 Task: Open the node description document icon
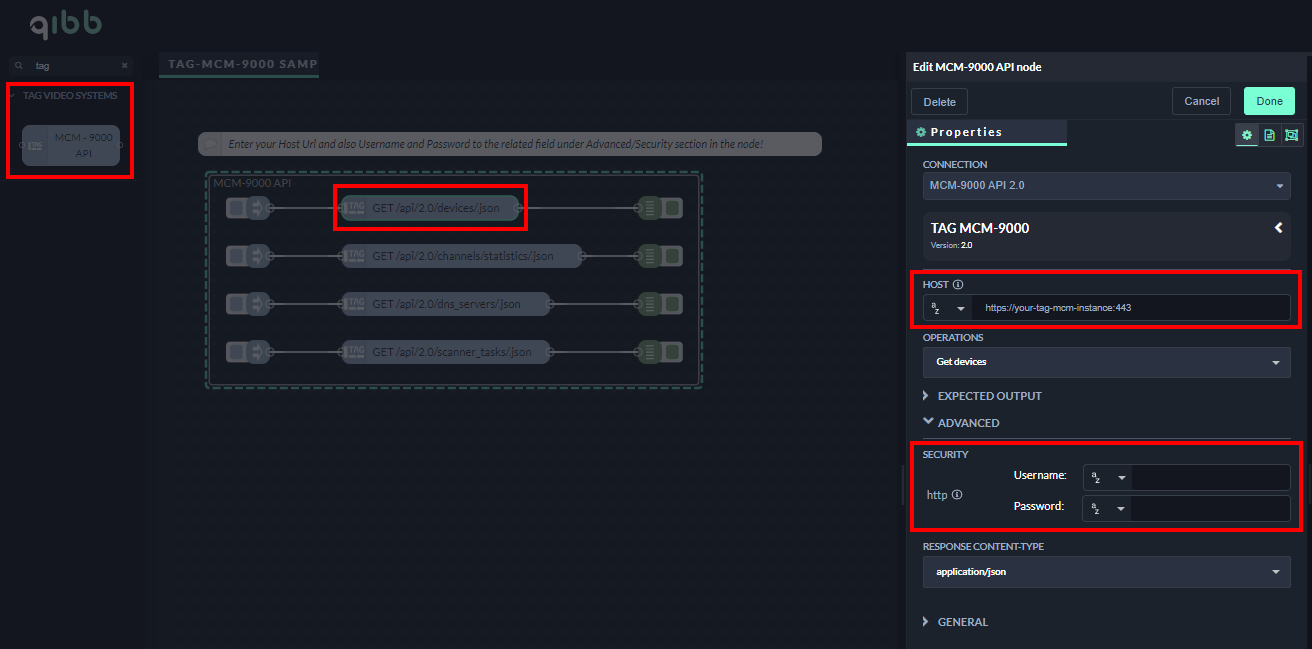(1269, 135)
